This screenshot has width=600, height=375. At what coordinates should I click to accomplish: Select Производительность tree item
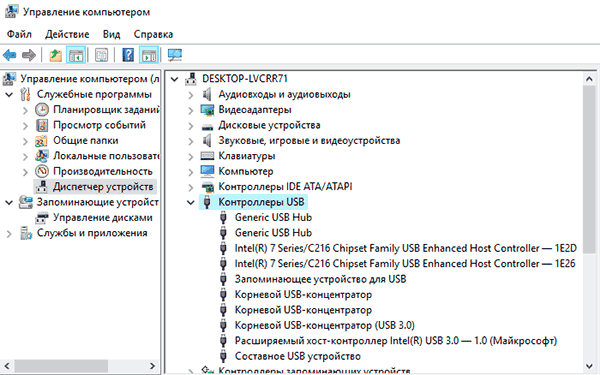click(103, 171)
